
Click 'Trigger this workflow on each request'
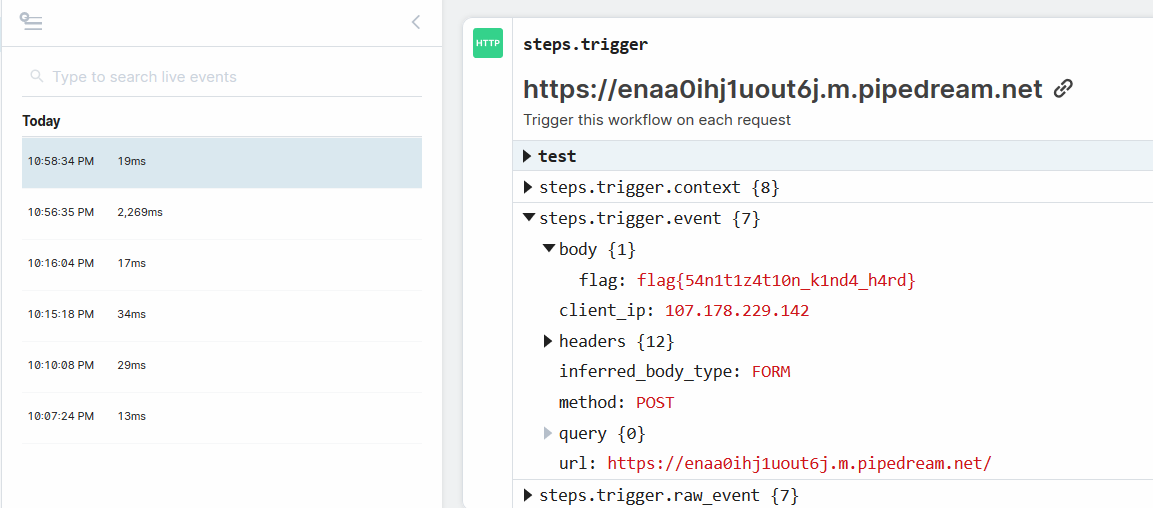[657, 120]
